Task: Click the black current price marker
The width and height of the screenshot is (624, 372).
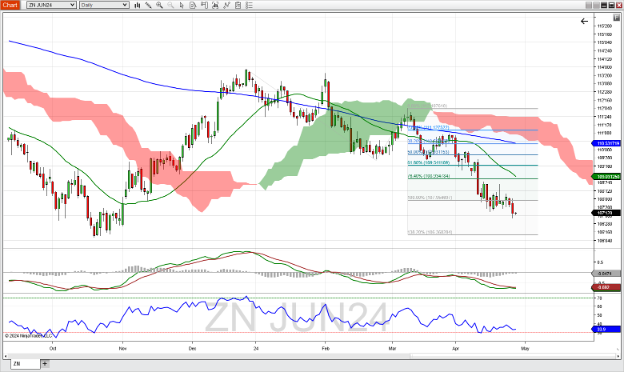Action: (606, 213)
